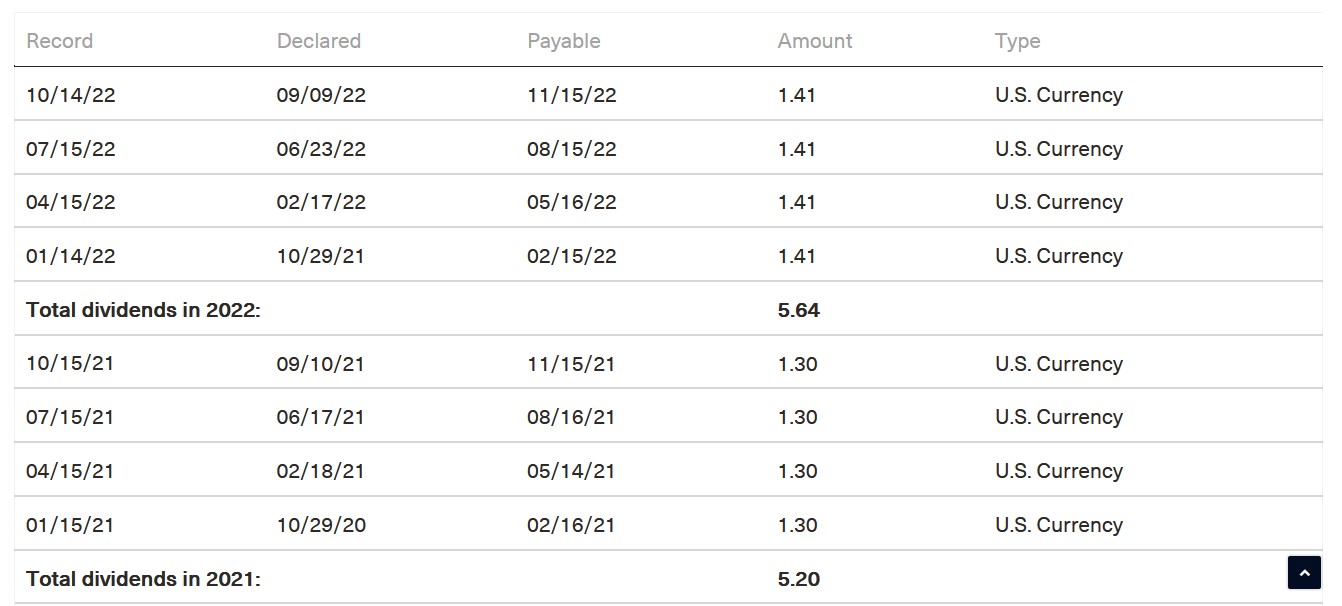Select the 5.64 total amount

798,310
